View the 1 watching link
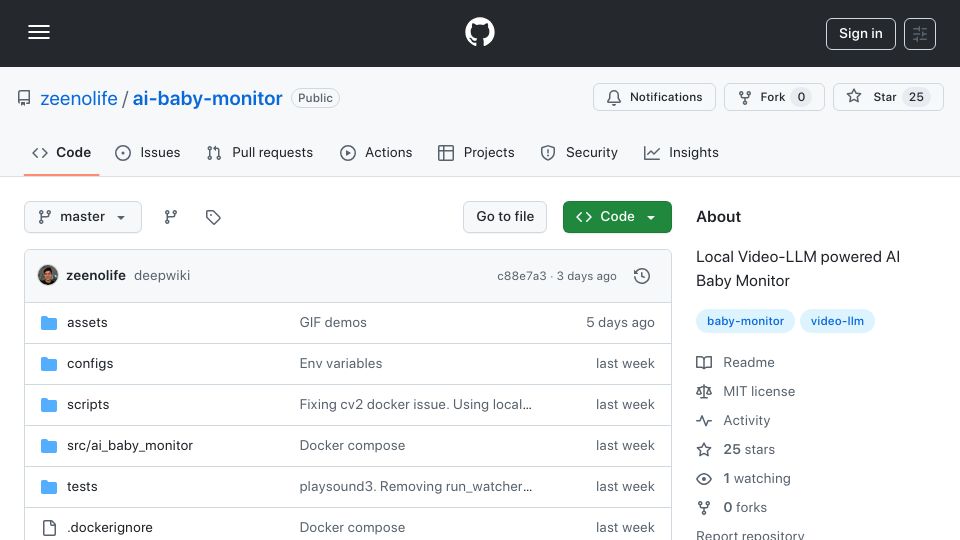This screenshot has width=960, height=540. (757, 478)
